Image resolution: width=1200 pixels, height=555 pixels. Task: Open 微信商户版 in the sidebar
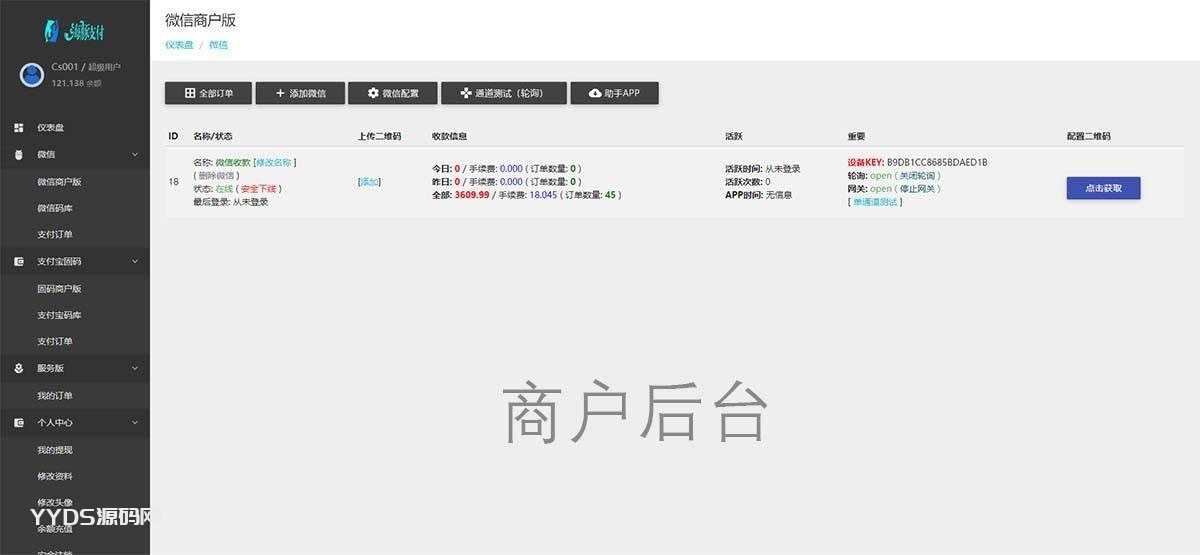pos(59,181)
